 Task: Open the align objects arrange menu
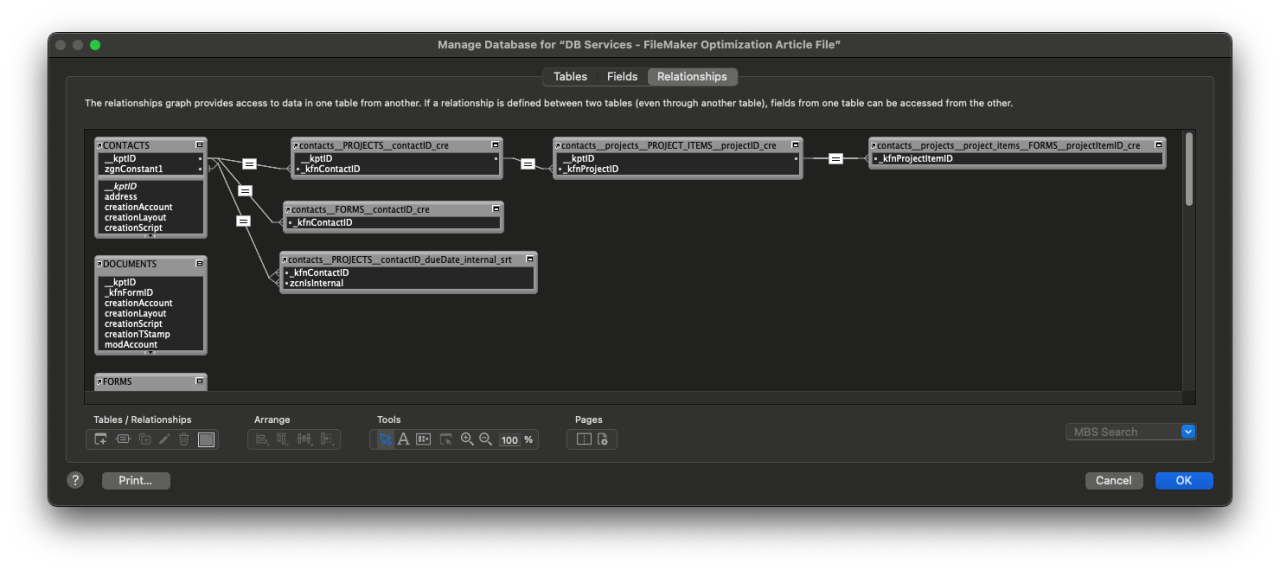tap(262, 439)
